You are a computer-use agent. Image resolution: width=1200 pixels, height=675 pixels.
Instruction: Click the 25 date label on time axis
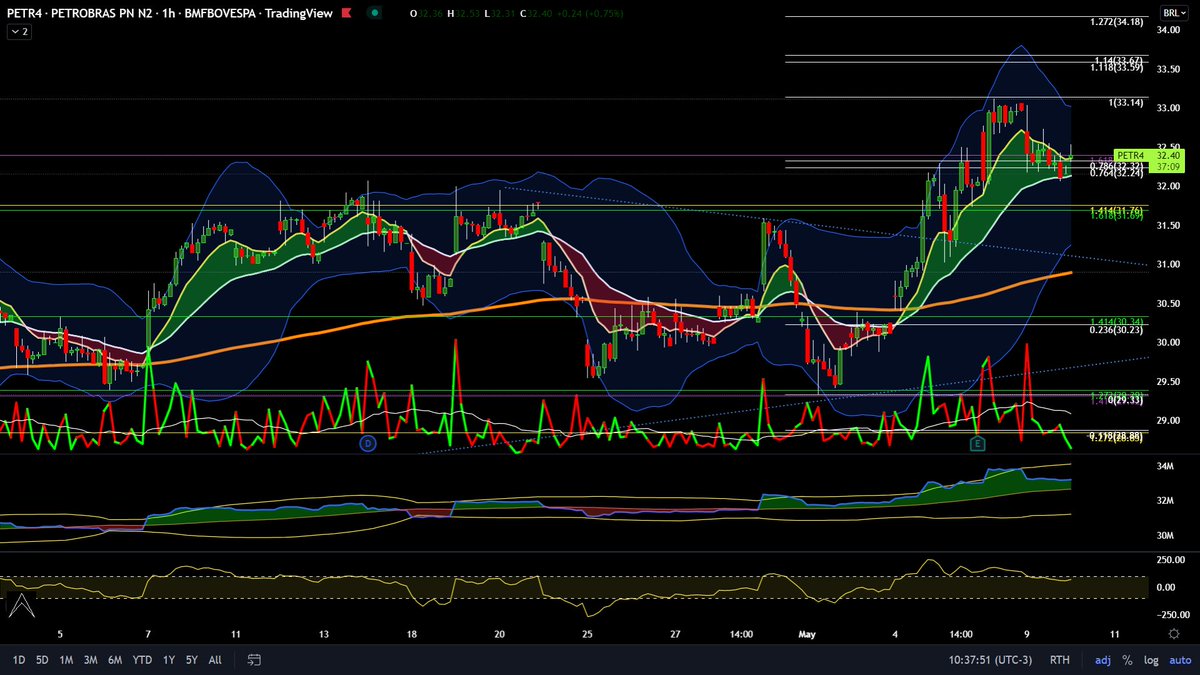pyautogui.click(x=588, y=634)
